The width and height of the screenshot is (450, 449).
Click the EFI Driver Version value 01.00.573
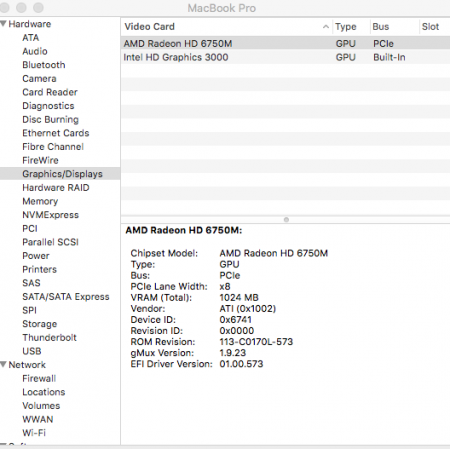tap(241, 364)
